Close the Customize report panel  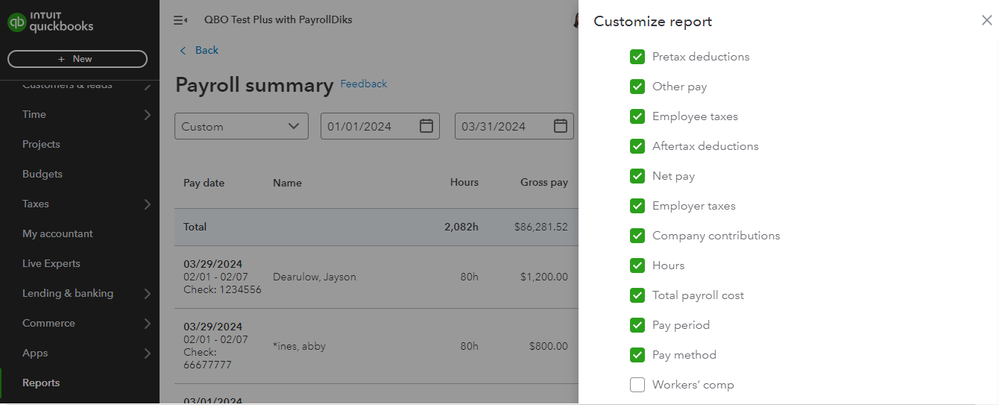pyautogui.click(x=987, y=21)
